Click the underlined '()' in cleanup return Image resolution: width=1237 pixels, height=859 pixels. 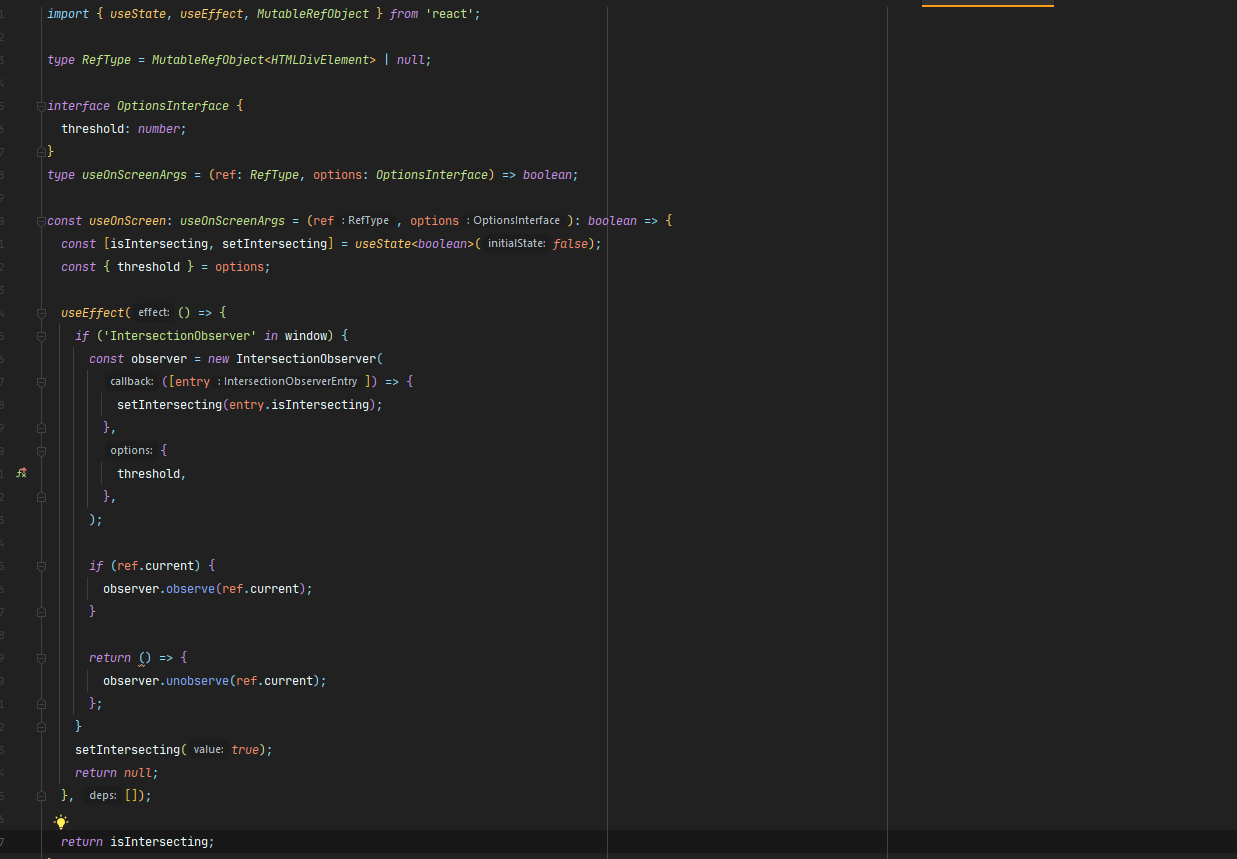[x=145, y=658]
